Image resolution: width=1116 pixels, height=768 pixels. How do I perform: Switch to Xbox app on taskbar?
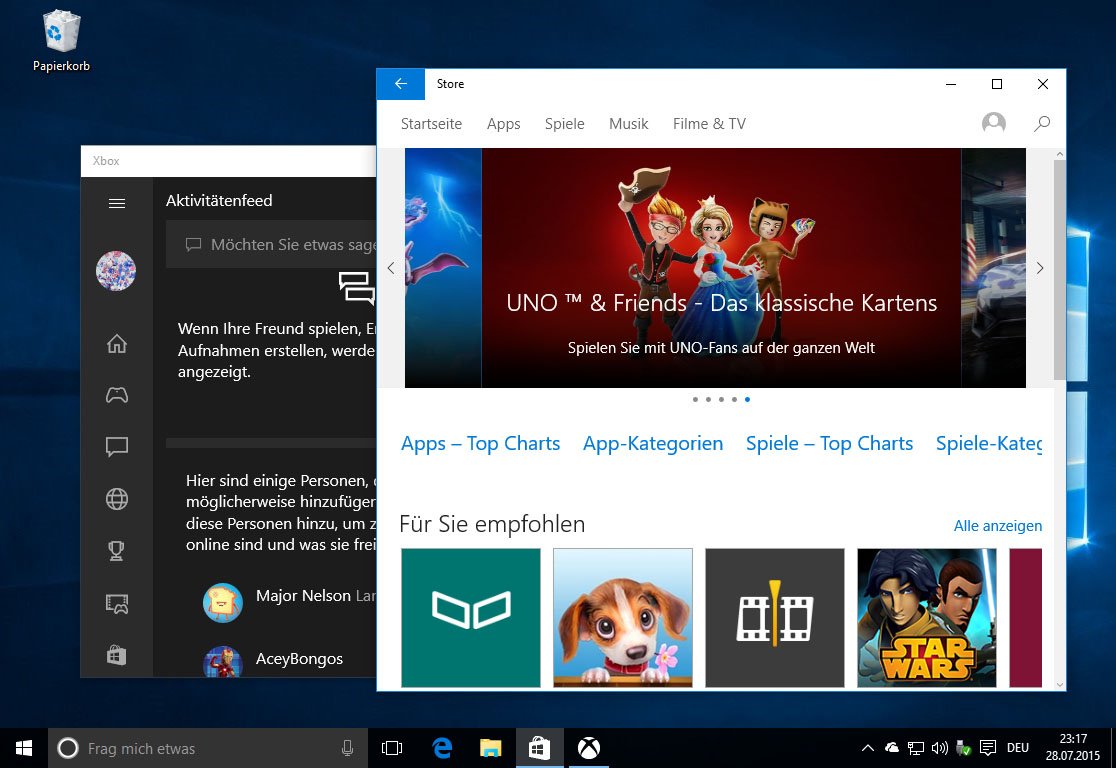point(589,748)
